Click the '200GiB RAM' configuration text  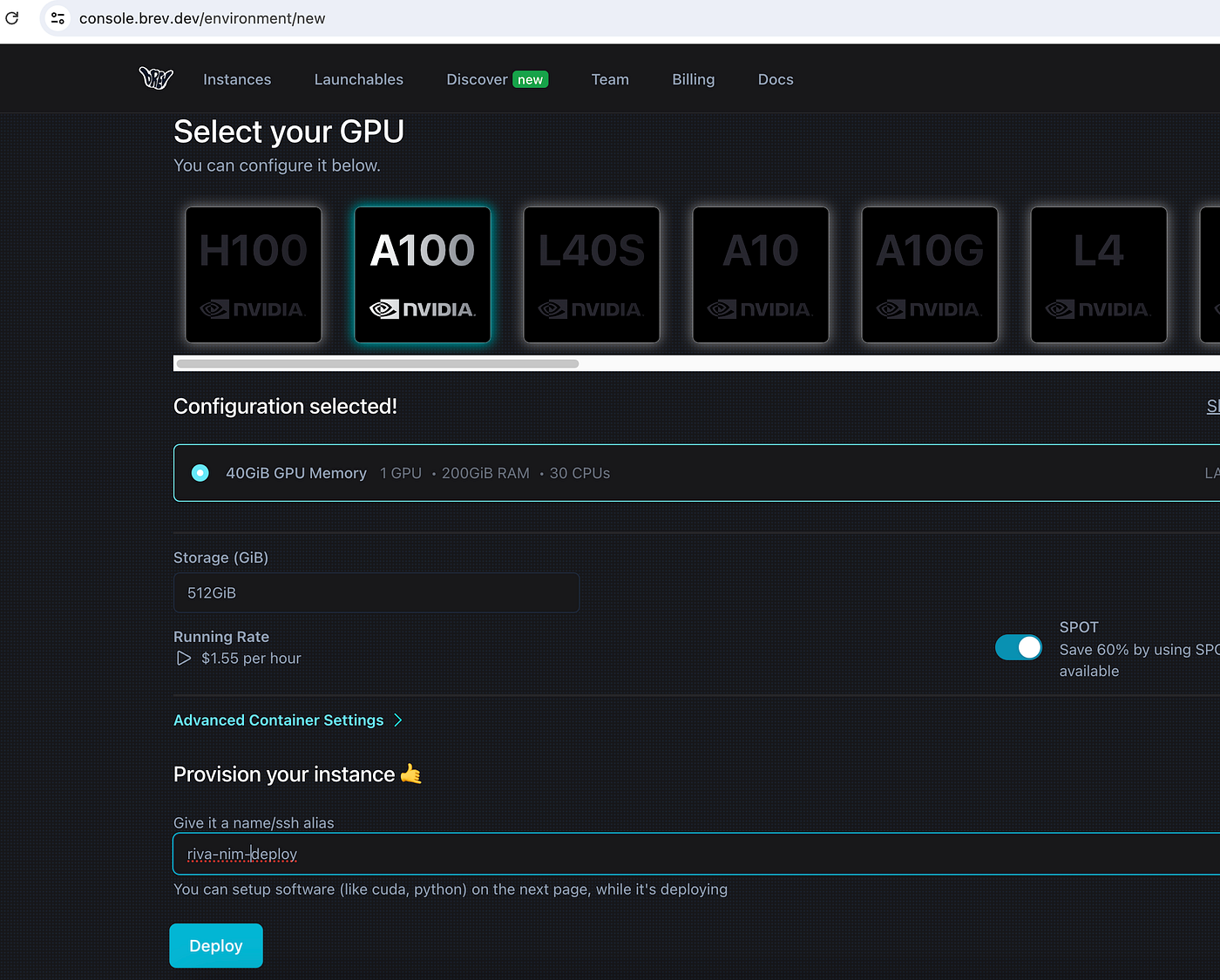[x=485, y=473]
